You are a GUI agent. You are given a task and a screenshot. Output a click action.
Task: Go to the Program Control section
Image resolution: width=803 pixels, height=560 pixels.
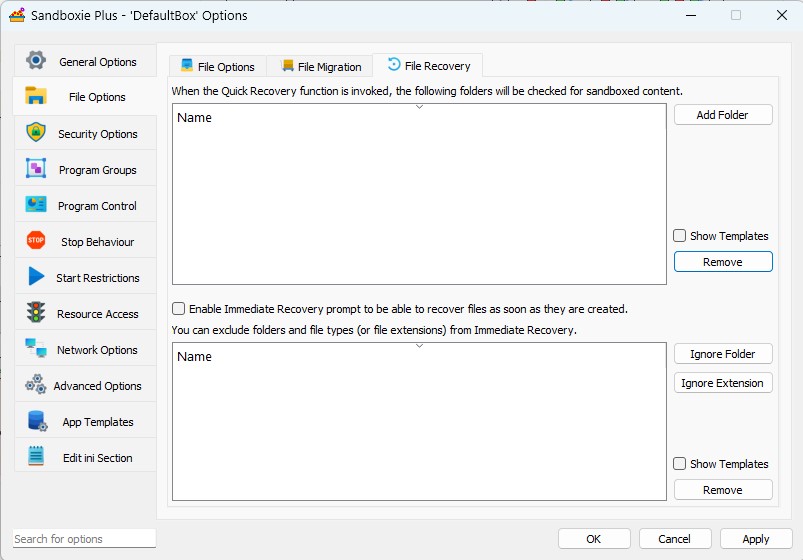[86, 205]
